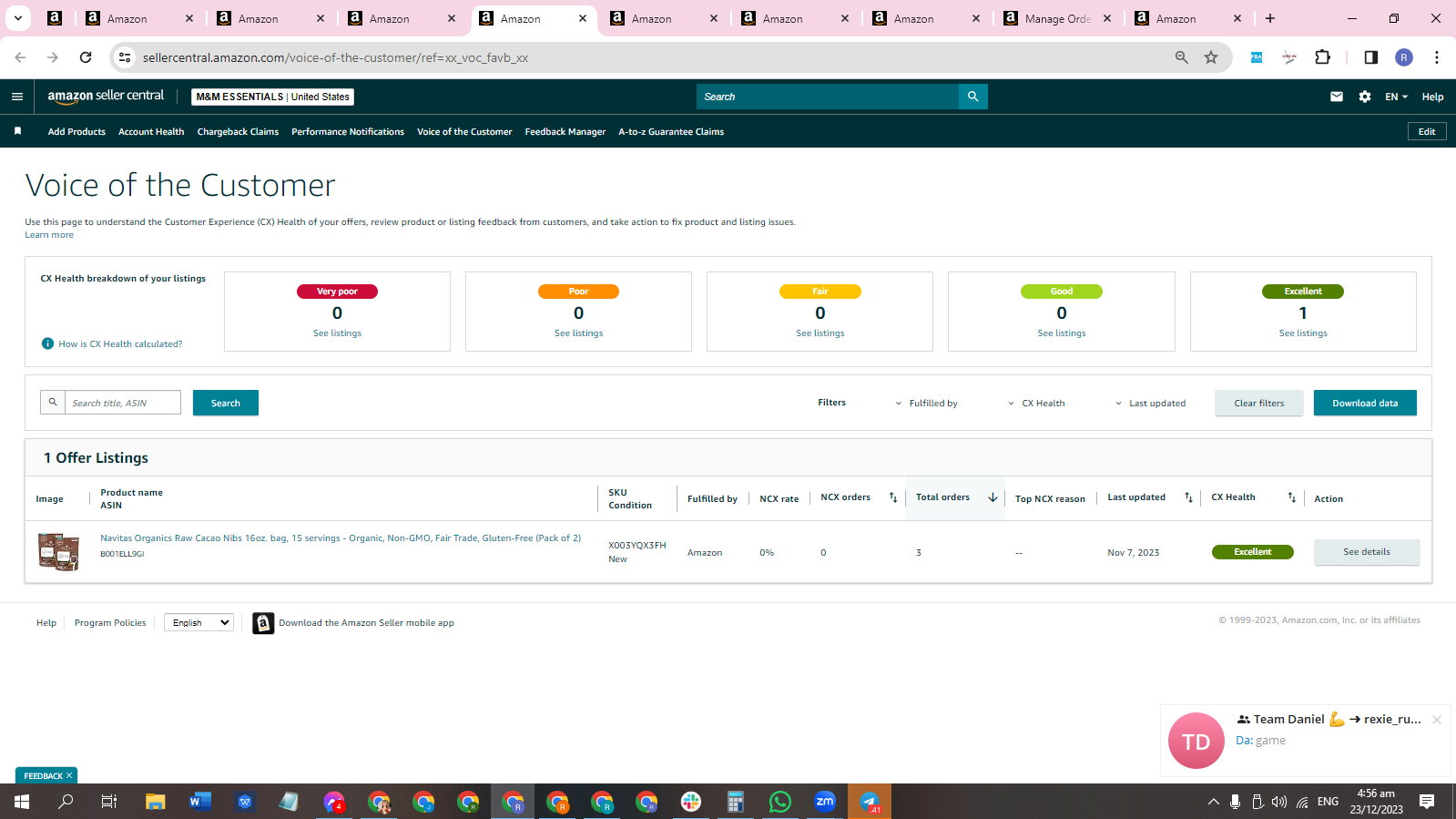Open the FBA extension icon in toolbar
Viewport: 1456px width, 819px height.
(x=1257, y=57)
